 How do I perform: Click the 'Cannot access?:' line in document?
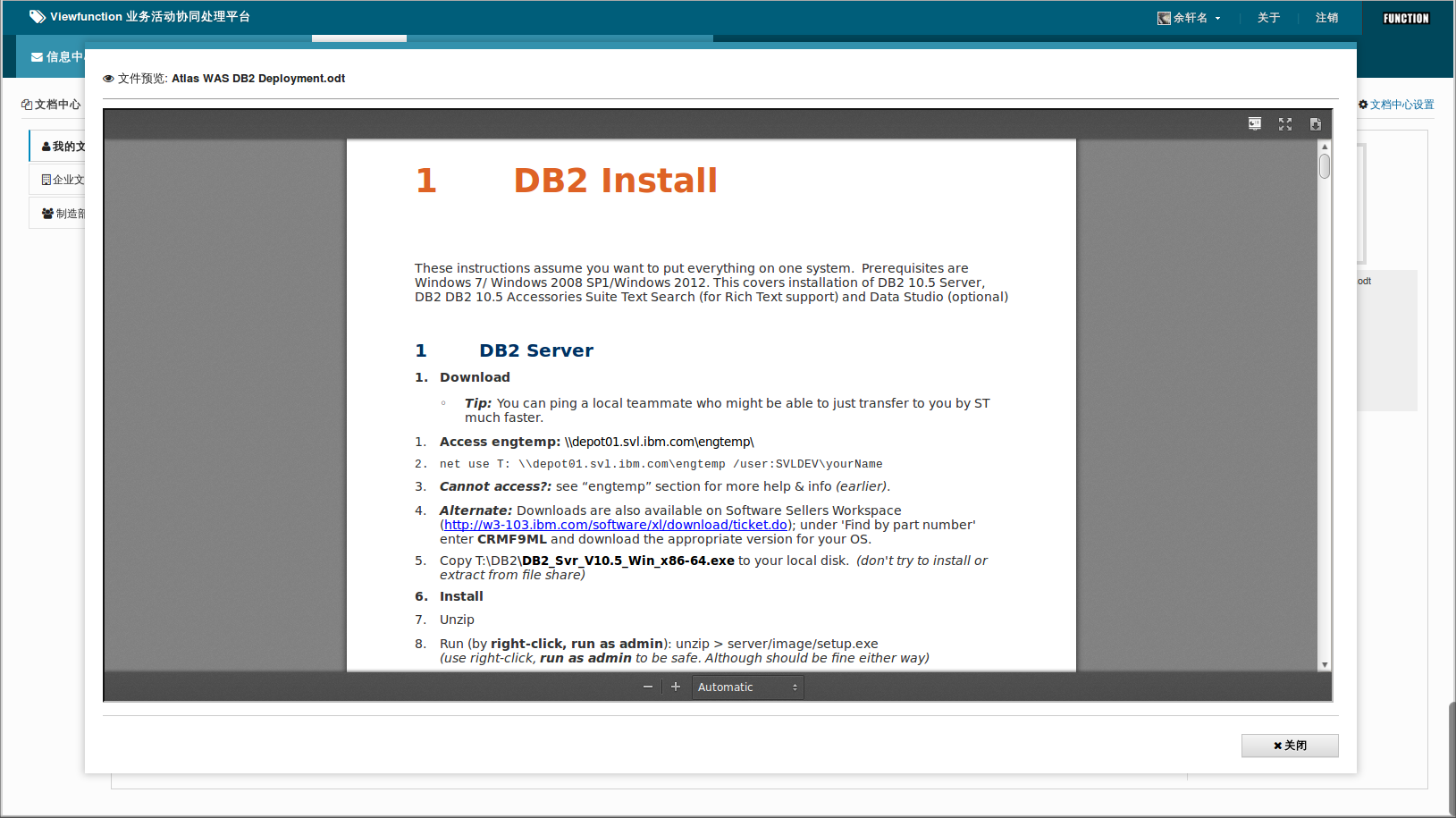(x=665, y=486)
